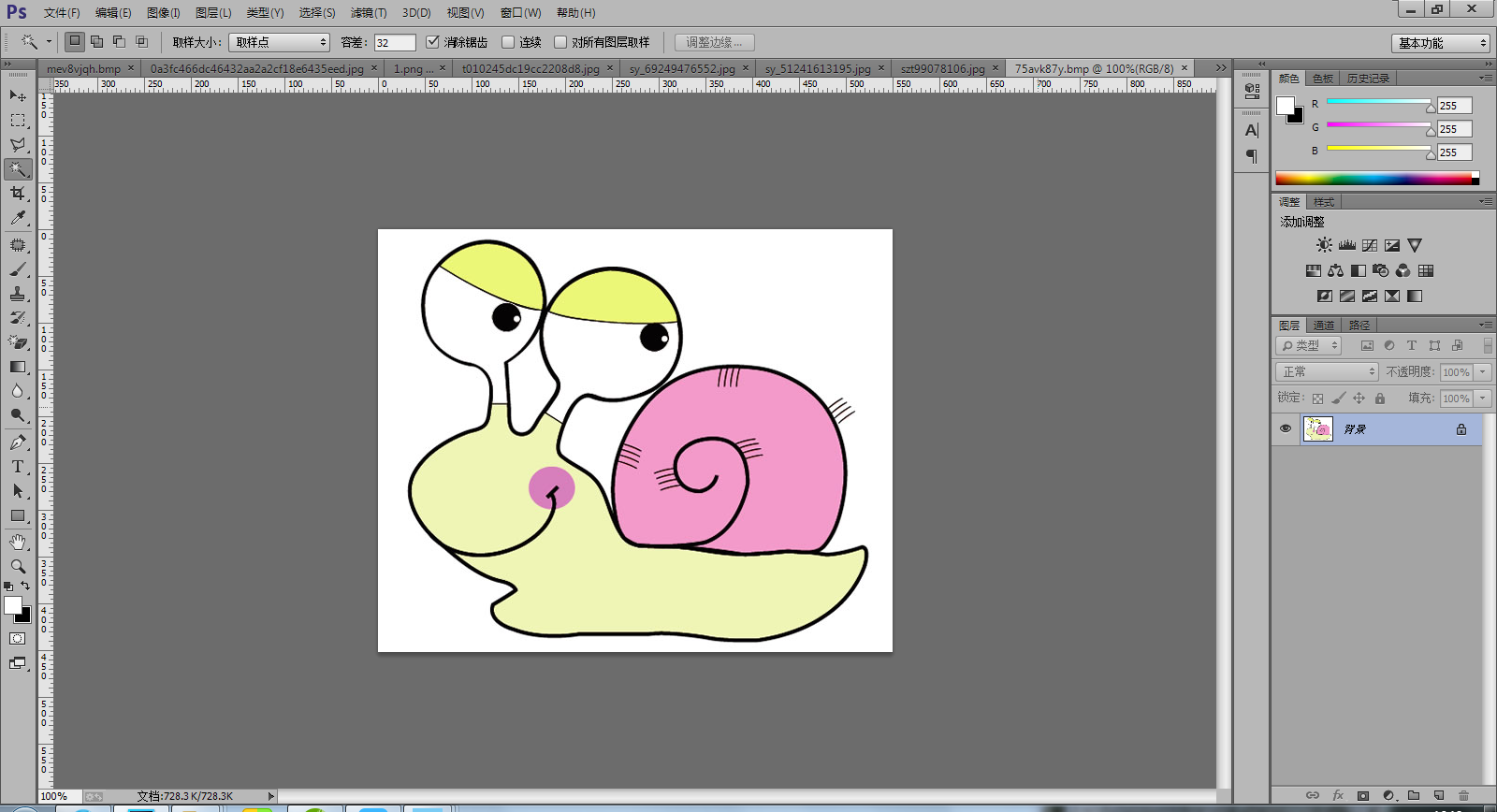Open the 图像(I) menu
Image resolution: width=1497 pixels, height=812 pixels.
click(164, 12)
